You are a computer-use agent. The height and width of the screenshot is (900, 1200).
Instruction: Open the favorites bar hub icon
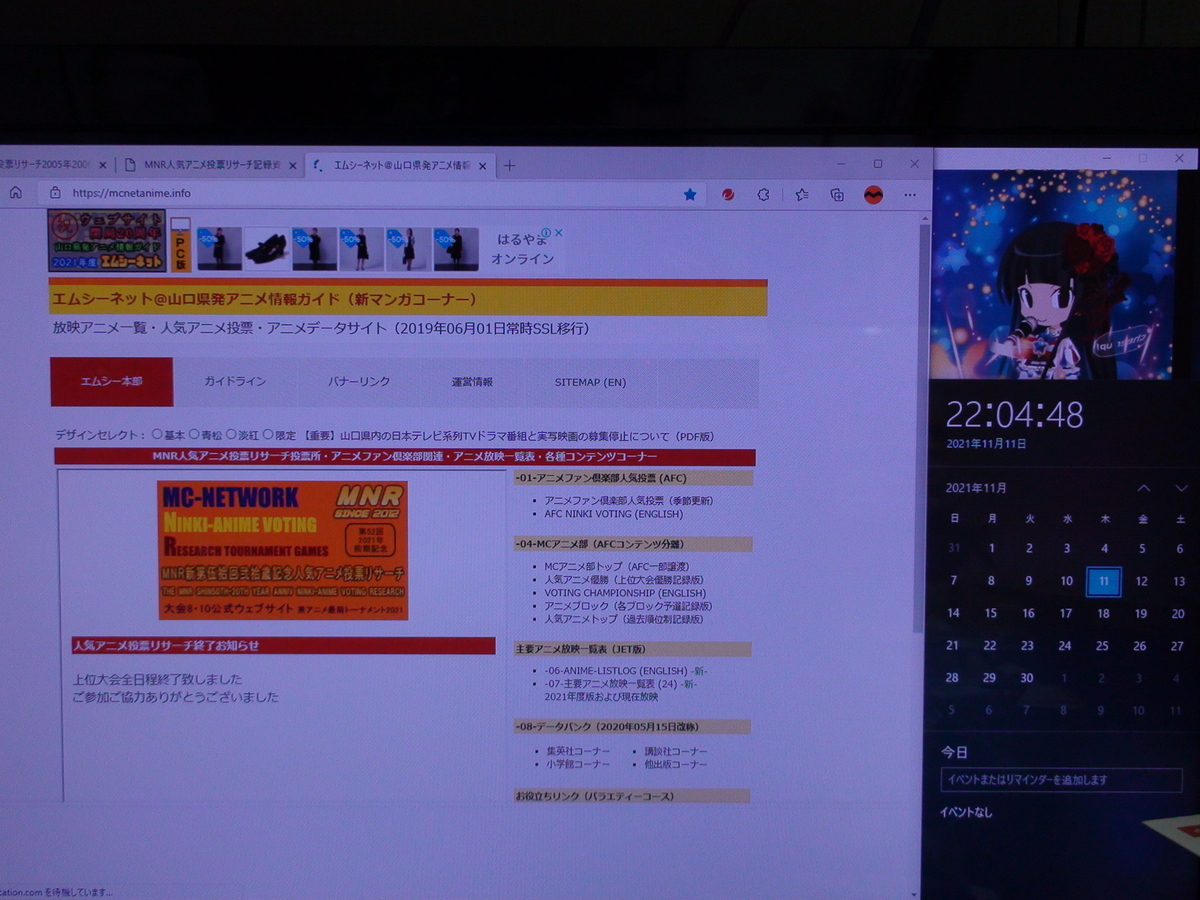[801, 193]
